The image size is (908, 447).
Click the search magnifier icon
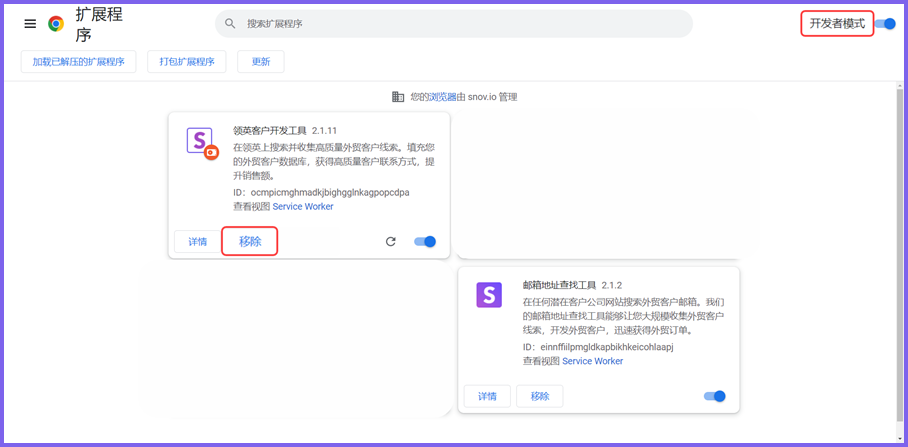pos(230,24)
